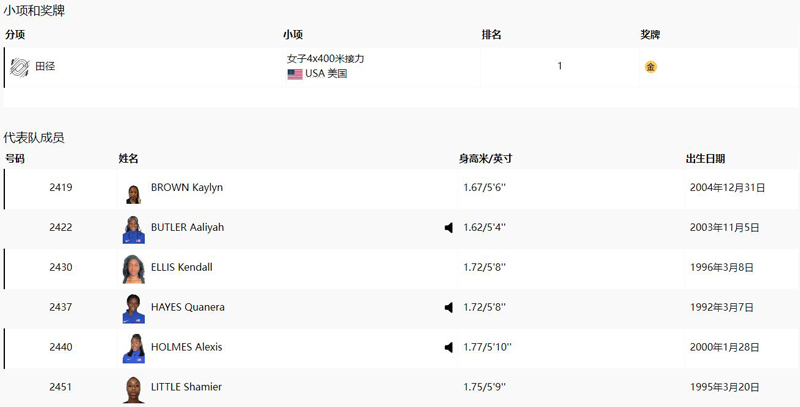Open the 女子4x400米接力 event link
The image size is (800, 407).
tap(326, 59)
